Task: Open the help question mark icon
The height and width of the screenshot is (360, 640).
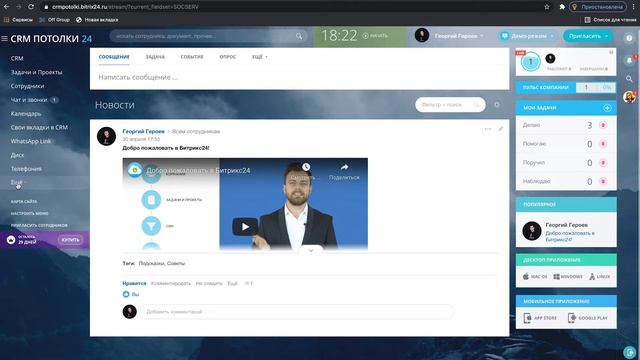Action: point(629,38)
